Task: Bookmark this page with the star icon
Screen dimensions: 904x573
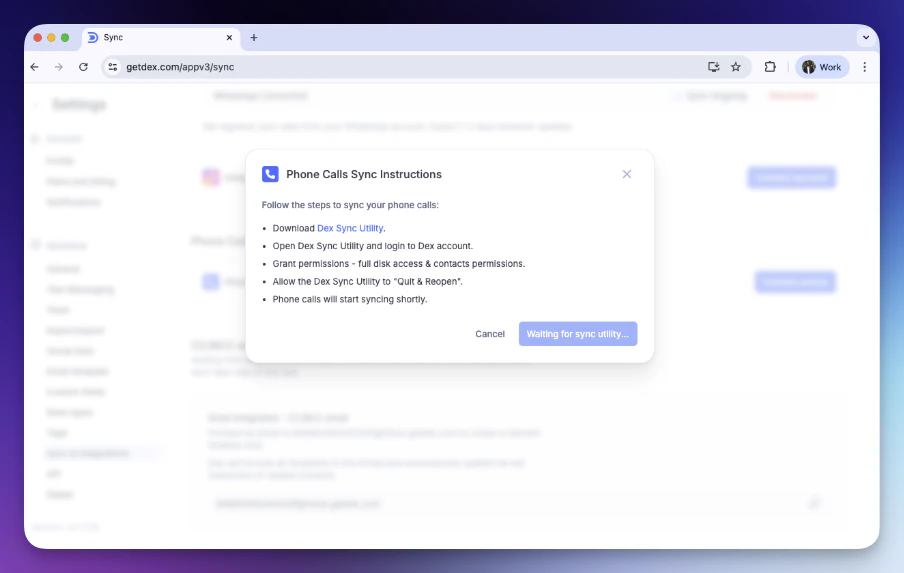Action: click(736, 67)
